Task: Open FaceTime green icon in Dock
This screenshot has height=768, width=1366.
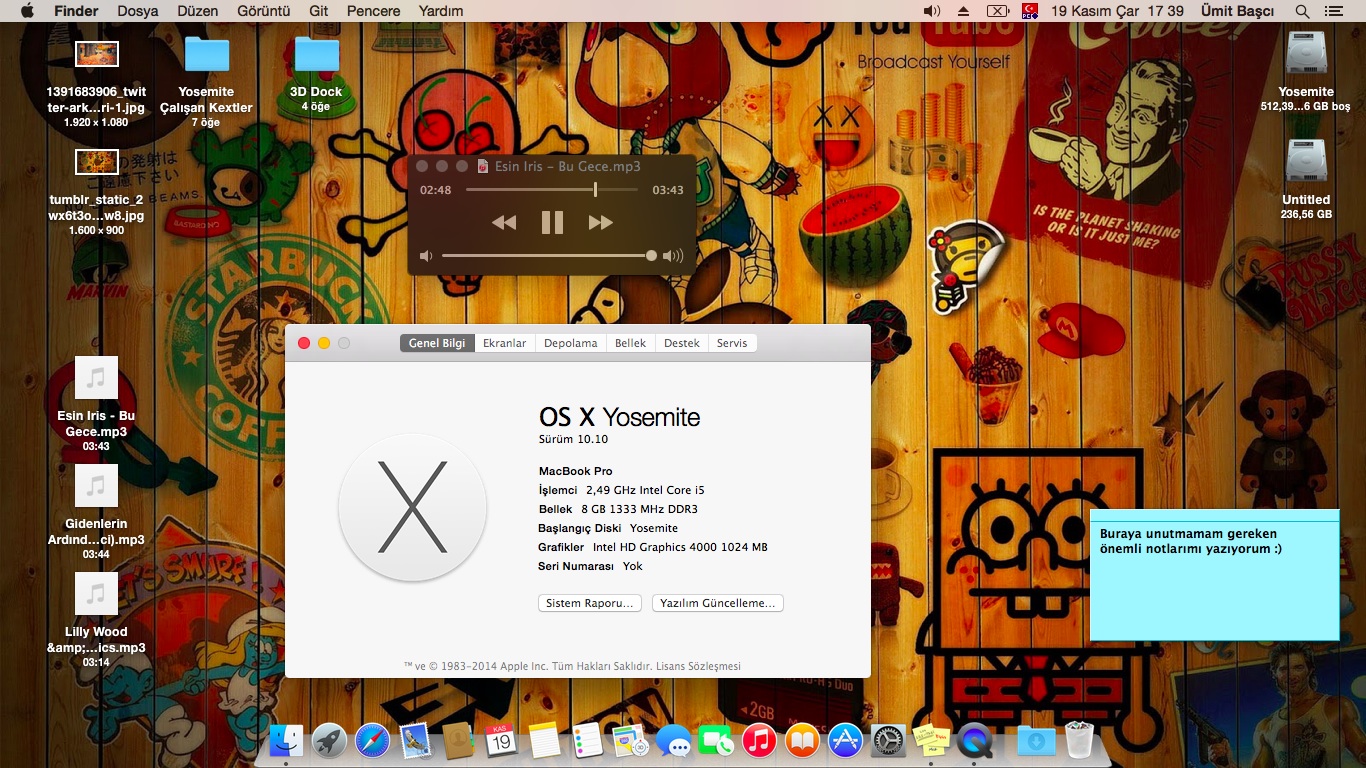Action: [x=716, y=741]
